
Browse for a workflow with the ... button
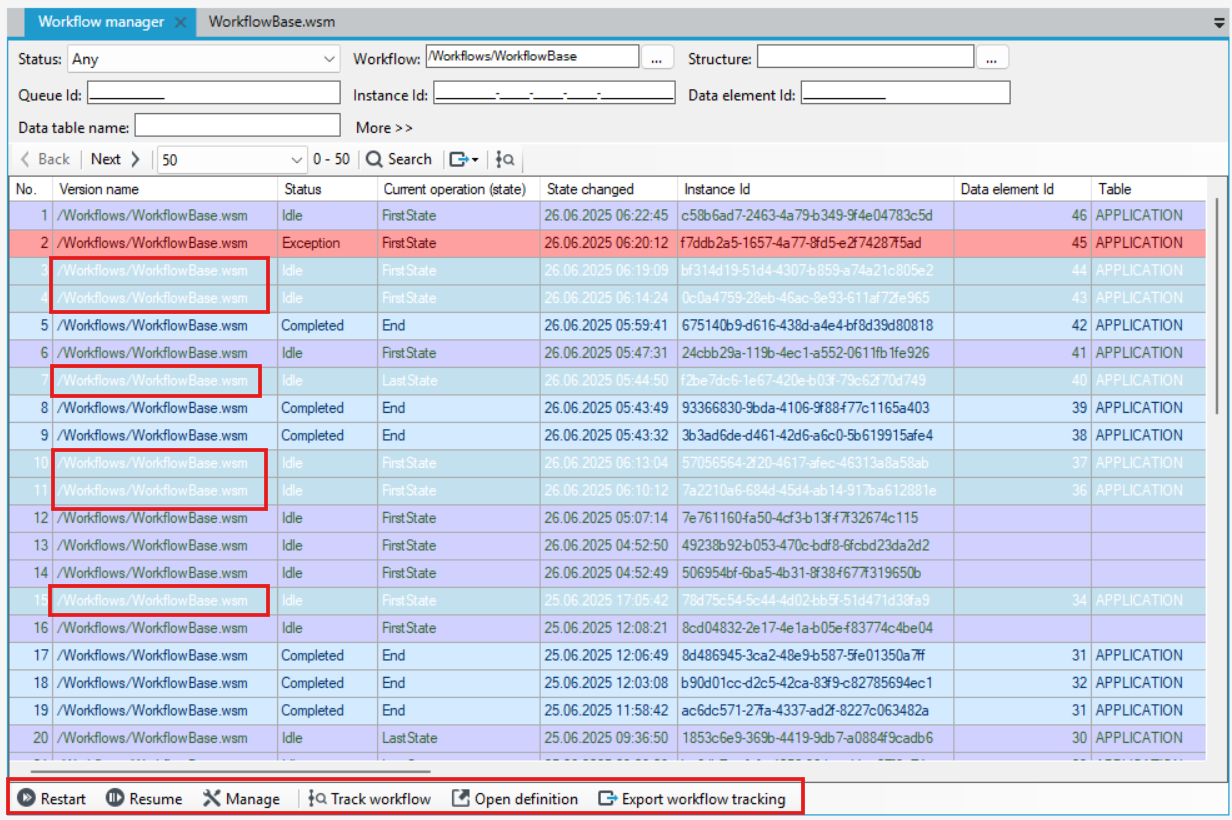[x=656, y=59]
